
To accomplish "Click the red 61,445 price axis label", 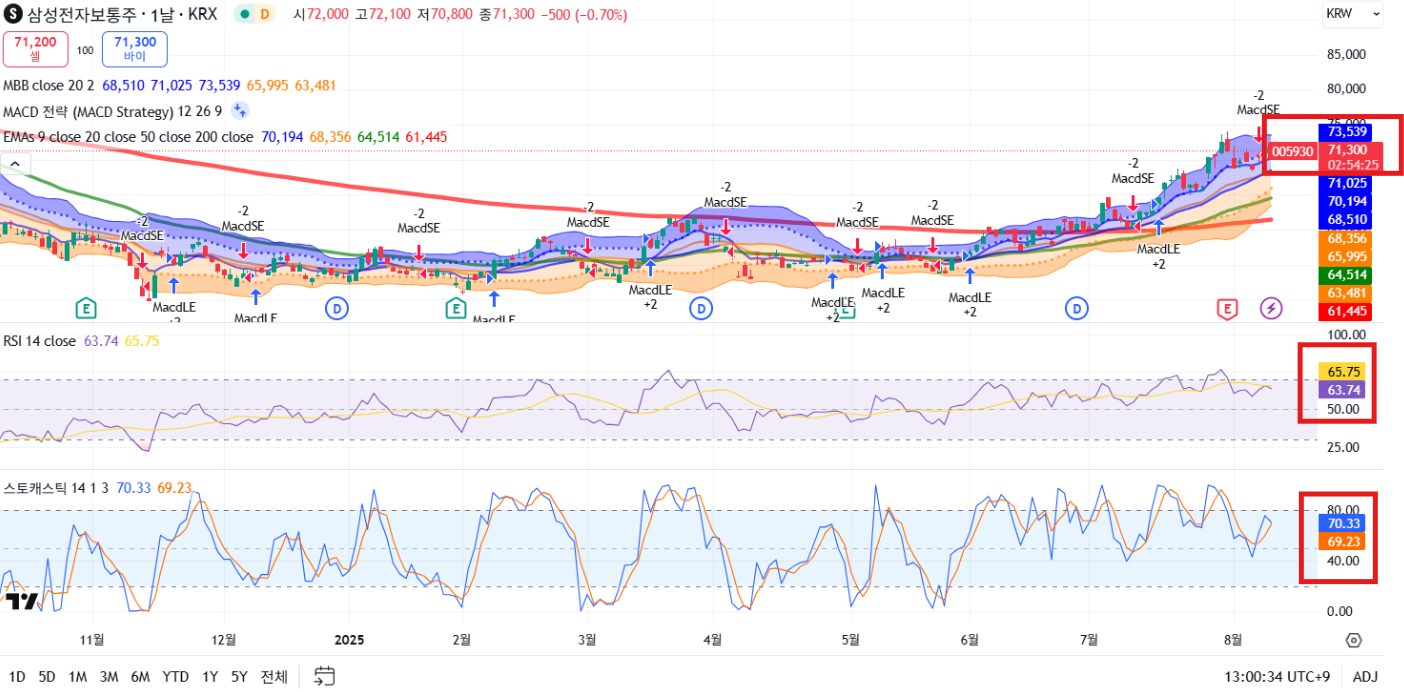I will pyautogui.click(x=1346, y=312).
